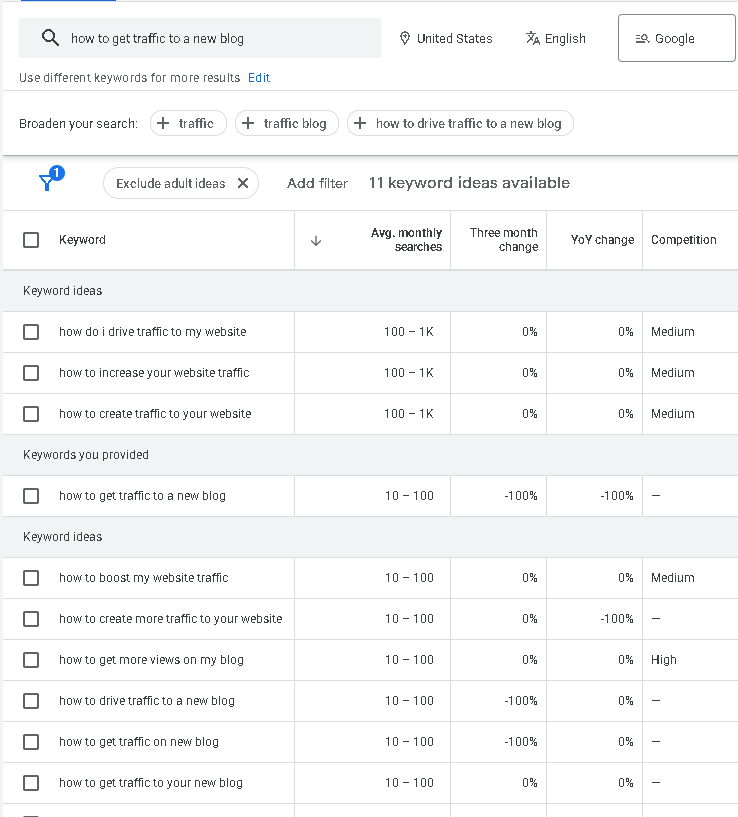Viewport: 738px width, 817px height.
Task: Click the location pin icon beside United States
Action: pyautogui.click(x=404, y=38)
